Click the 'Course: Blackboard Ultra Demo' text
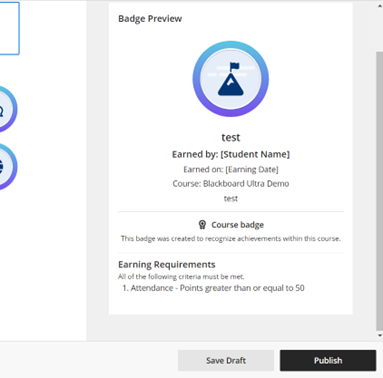This screenshot has width=383, height=378. (231, 184)
